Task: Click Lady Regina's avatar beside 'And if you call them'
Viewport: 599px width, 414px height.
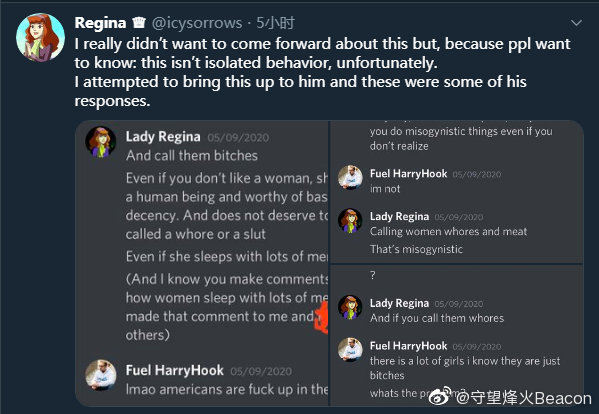Action: click(350, 307)
